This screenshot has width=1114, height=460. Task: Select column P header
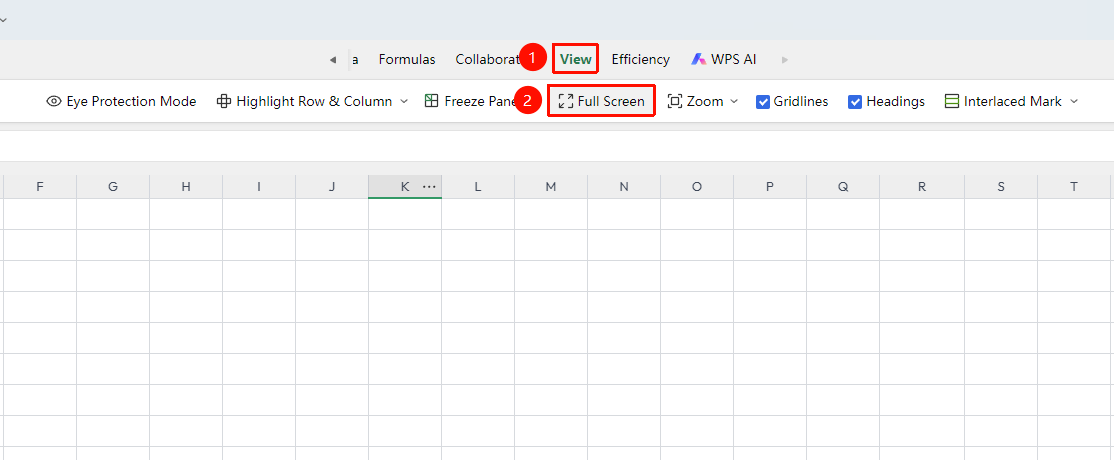(x=770, y=187)
